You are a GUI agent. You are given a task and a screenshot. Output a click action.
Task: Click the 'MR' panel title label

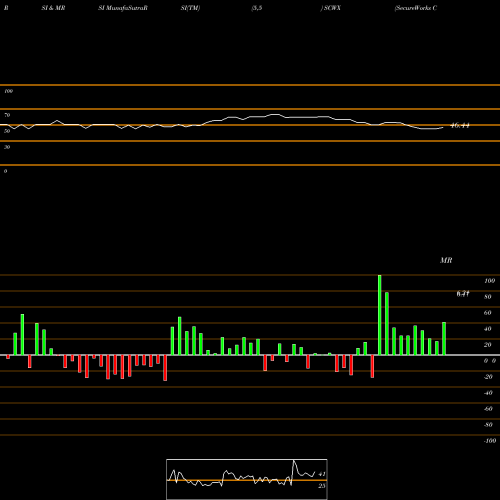(446, 260)
